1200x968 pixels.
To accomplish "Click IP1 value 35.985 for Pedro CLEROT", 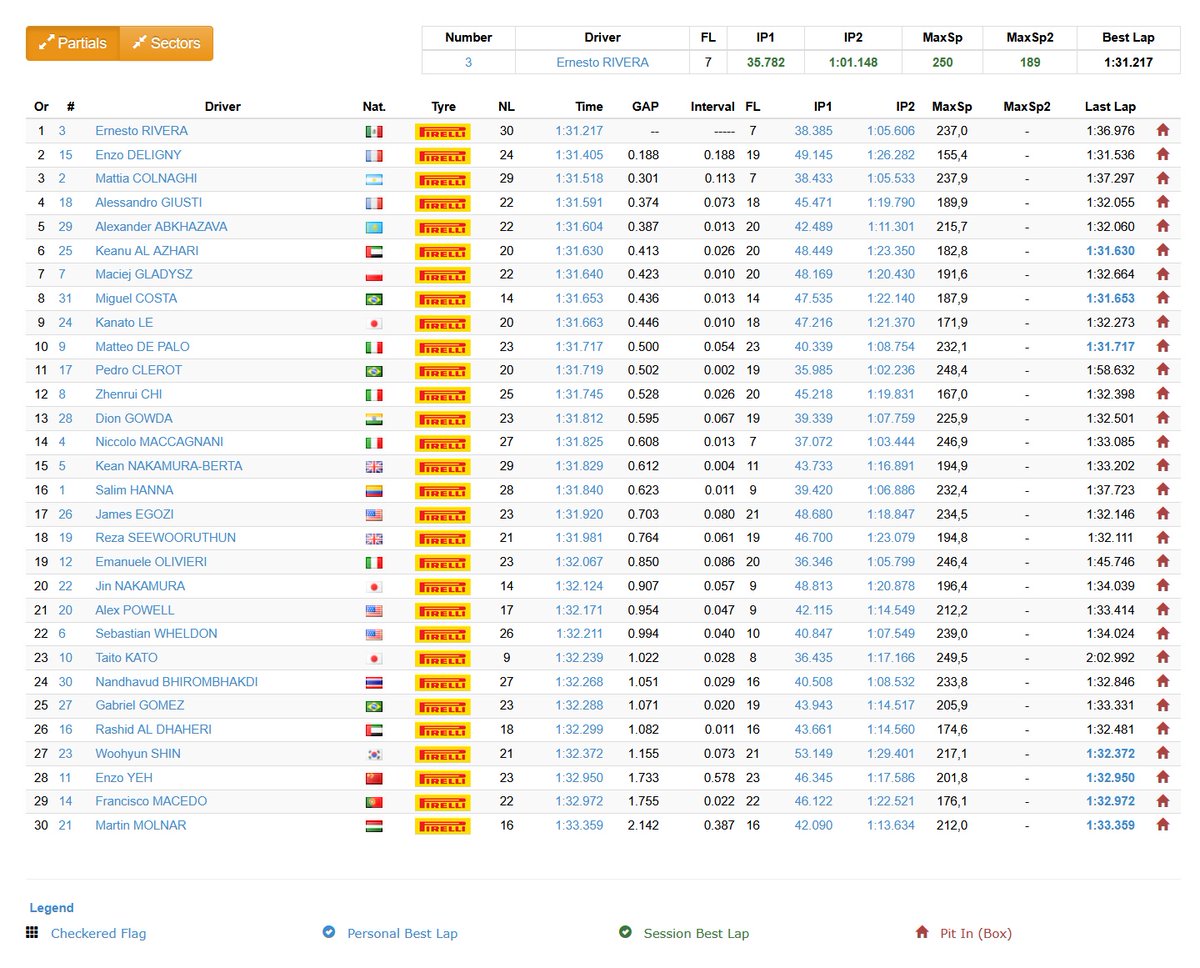I will click(x=814, y=370).
